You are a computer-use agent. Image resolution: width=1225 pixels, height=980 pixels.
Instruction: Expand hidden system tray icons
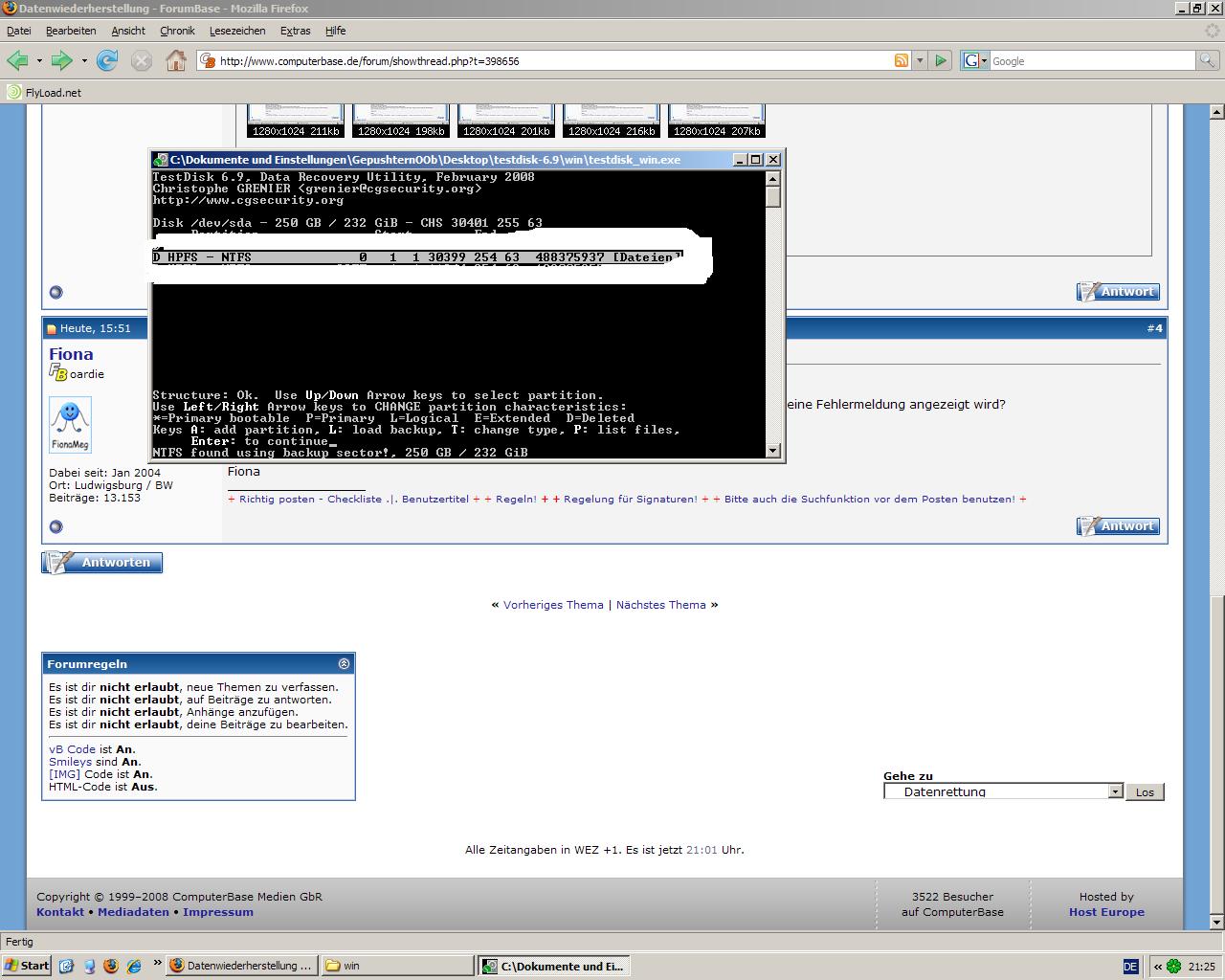coord(1156,967)
